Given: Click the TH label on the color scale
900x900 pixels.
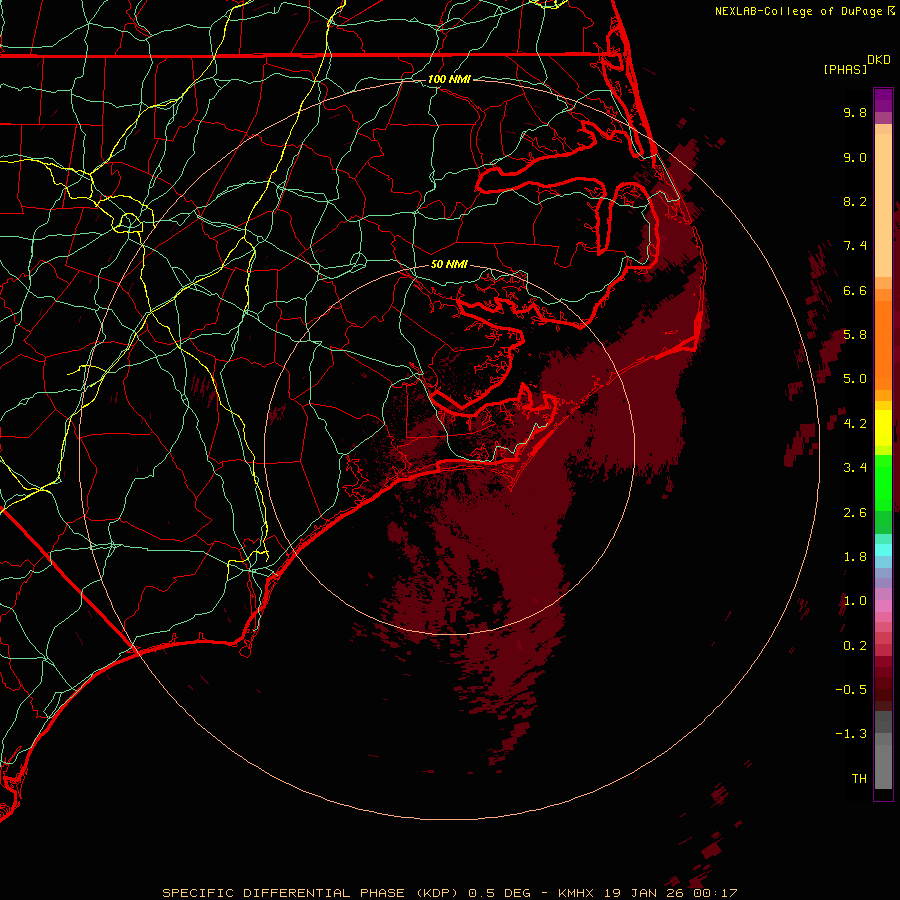Looking at the screenshot, I should point(859,779).
